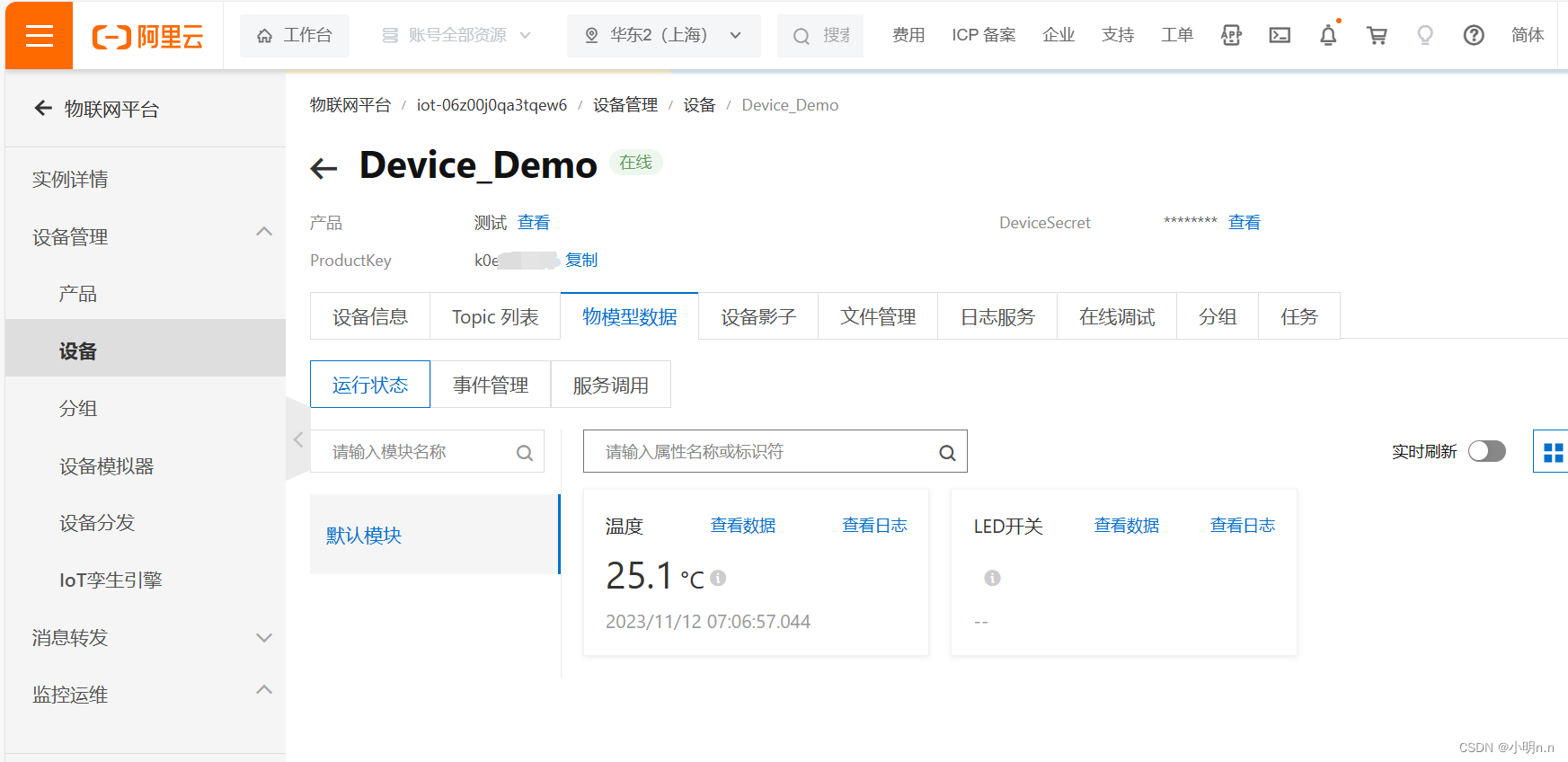Open the help question mark icon
This screenshot has height=762, width=1568.
pos(1474,35)
